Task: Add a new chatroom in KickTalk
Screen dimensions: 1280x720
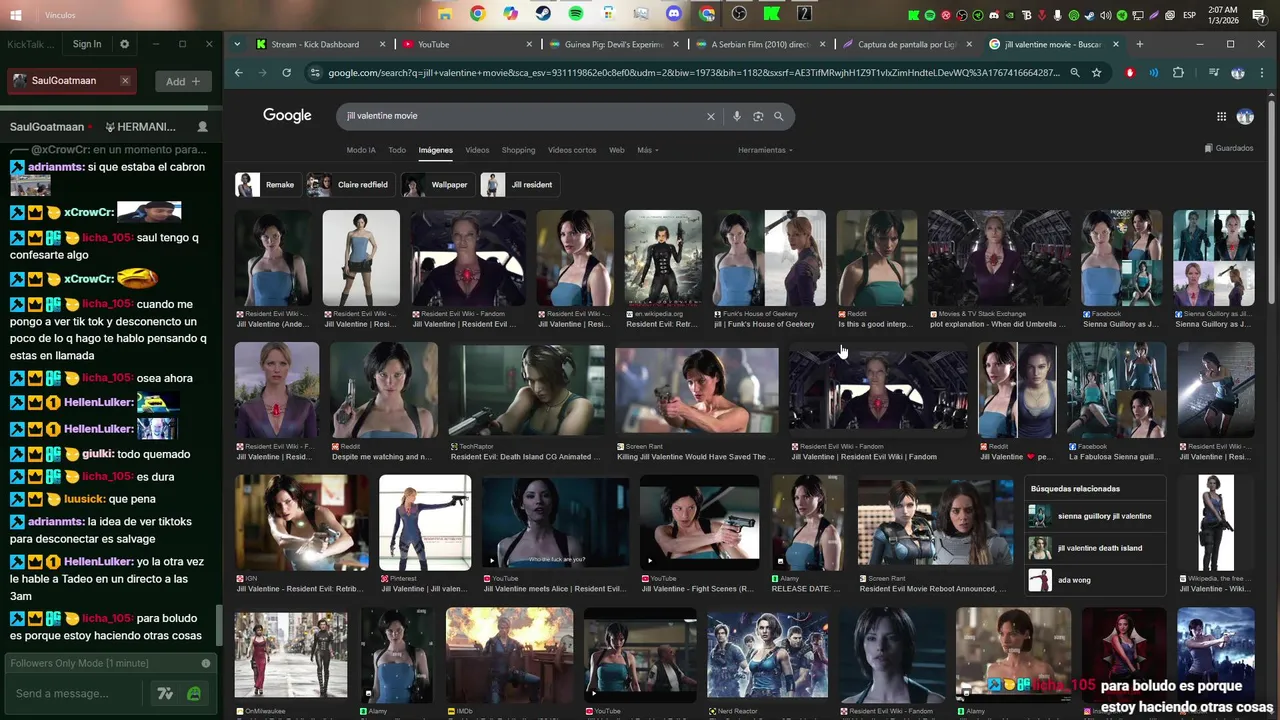Action: 183,81
